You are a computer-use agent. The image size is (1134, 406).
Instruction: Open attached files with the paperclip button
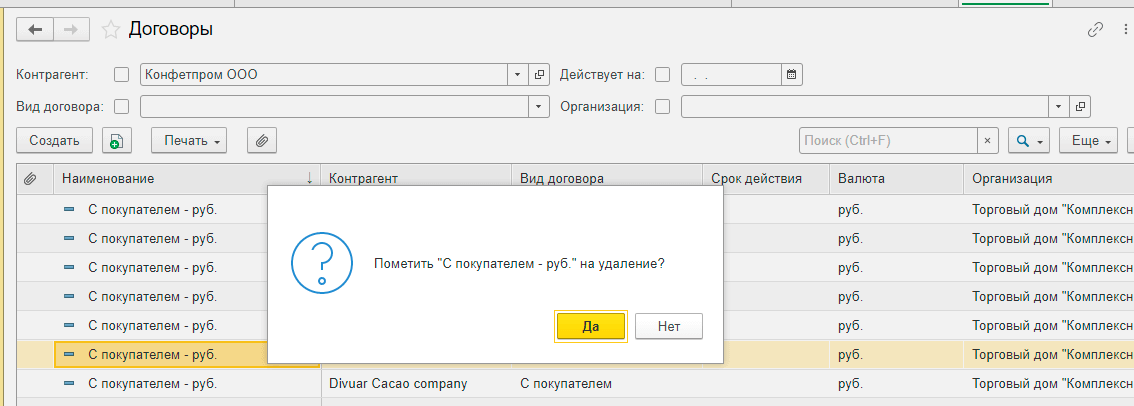point(262,140)
